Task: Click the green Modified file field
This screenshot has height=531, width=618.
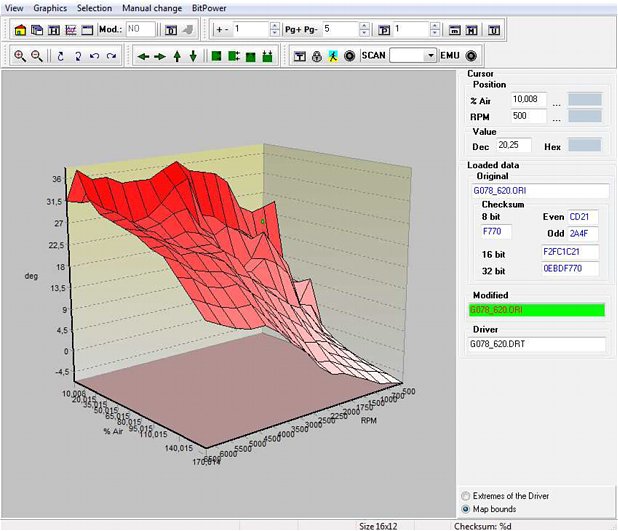Action: tap(539, 310)
